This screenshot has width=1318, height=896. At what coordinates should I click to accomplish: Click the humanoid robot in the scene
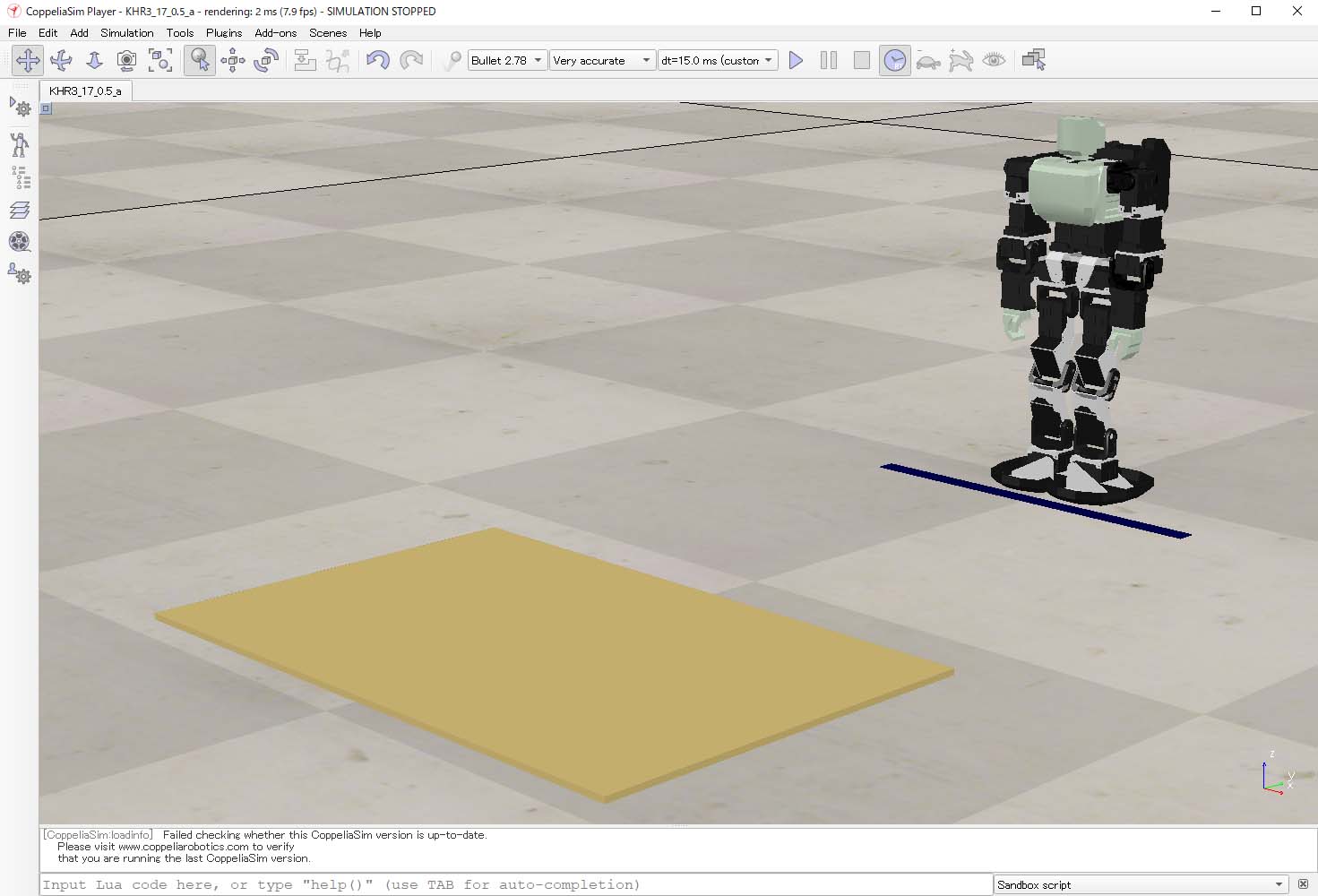pos(1081,309)
